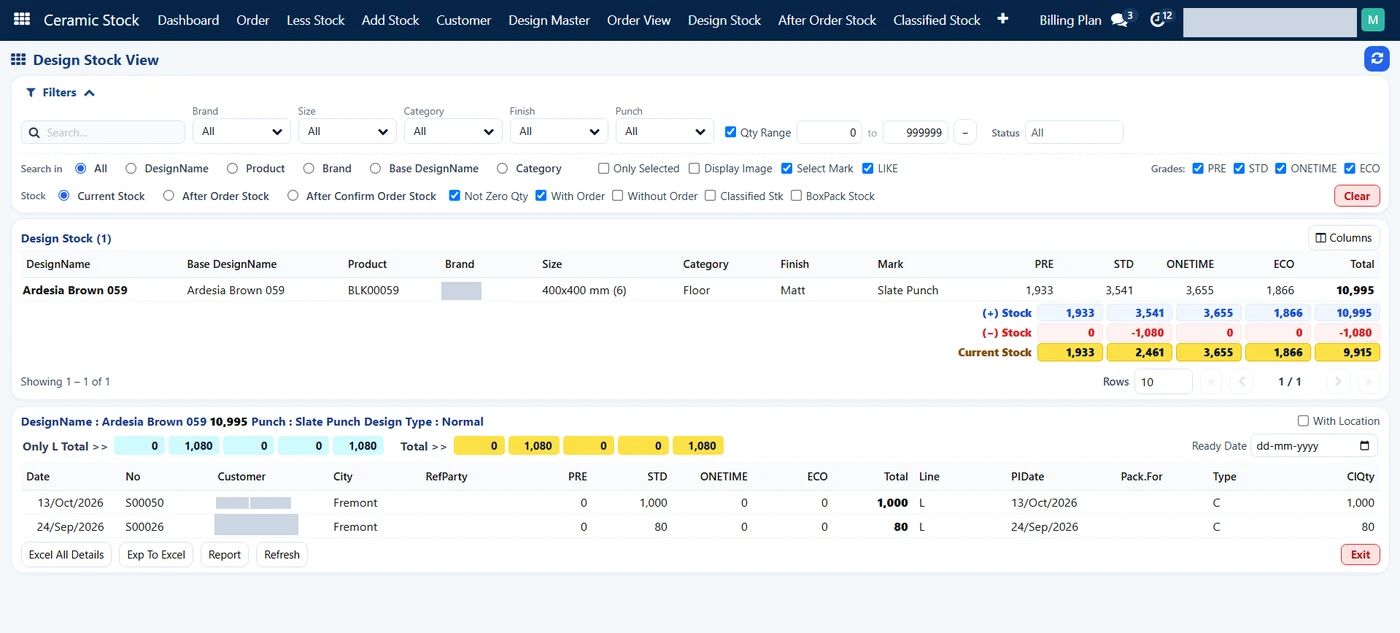Collapse the Filters section
Image resolution: width=1400 pixels, height=633 pixels.
[60, 92]
